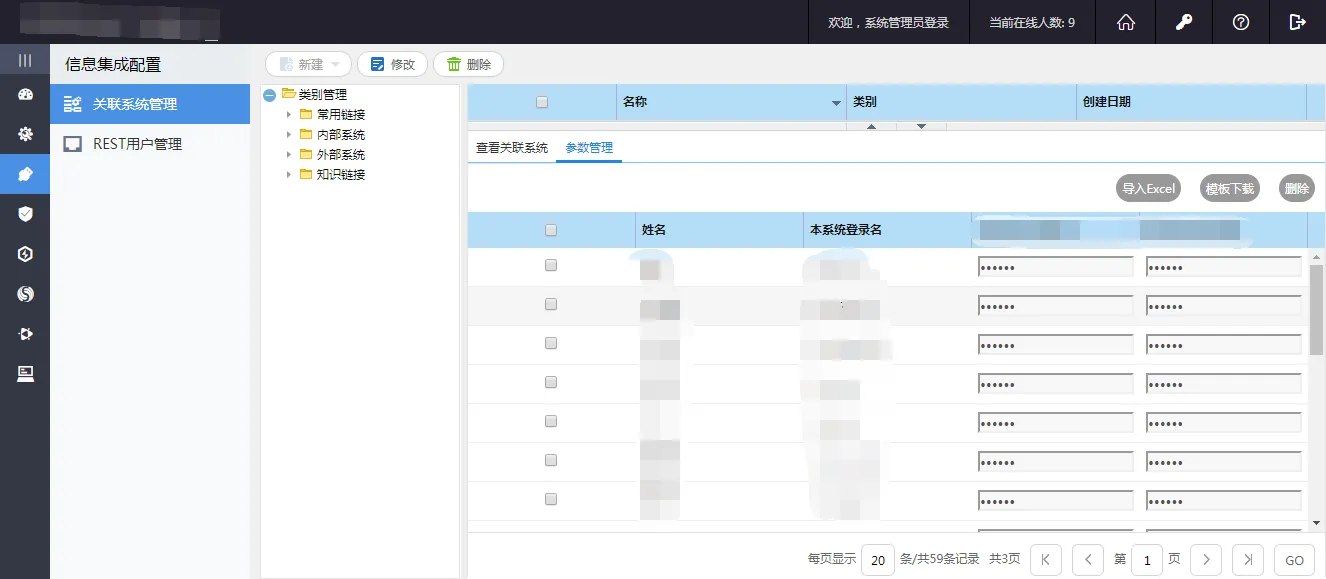Screen dimensions: 1326x579
Task: Log out using the exit icon
Action: coord(1298,22)
